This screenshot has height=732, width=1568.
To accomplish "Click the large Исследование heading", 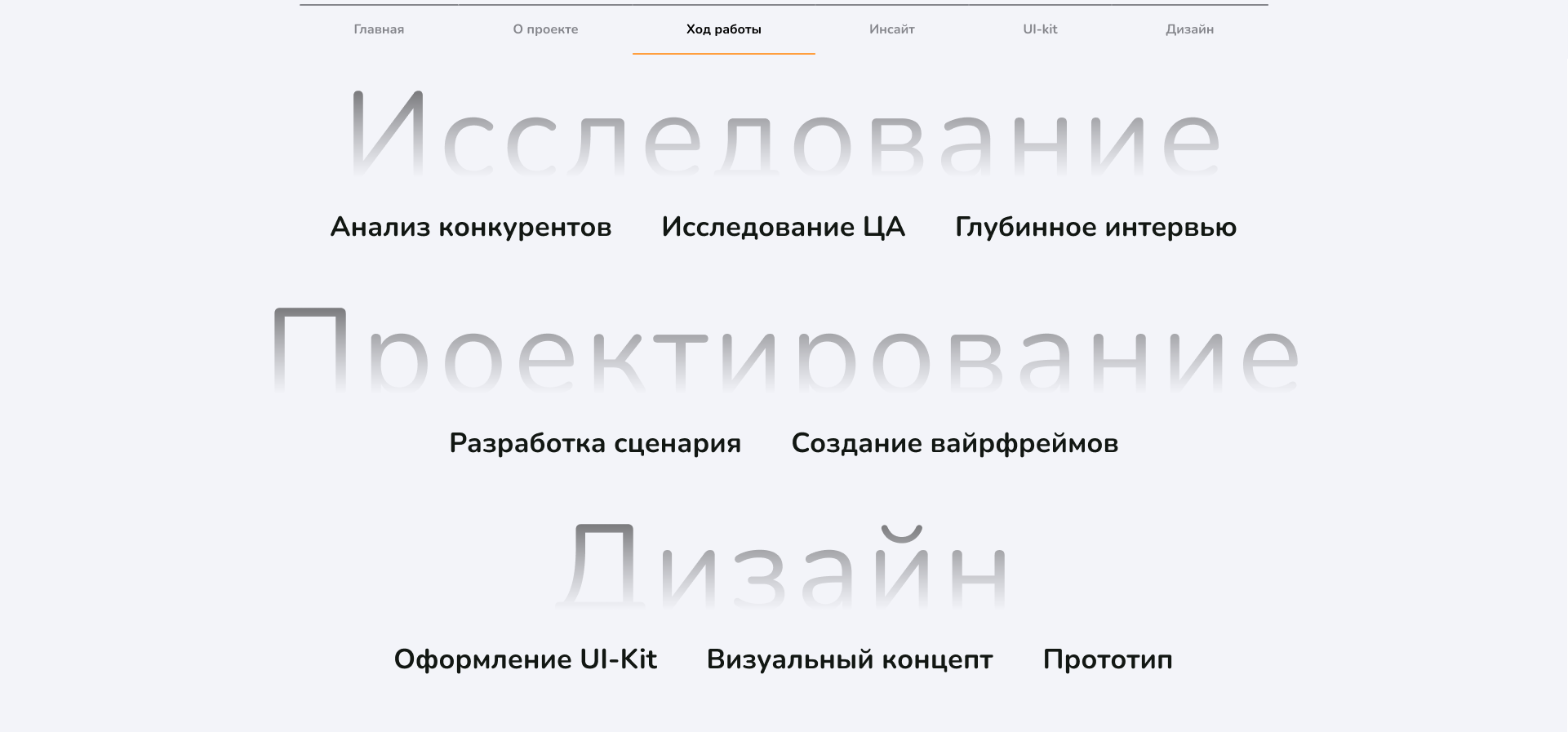I will 786,134.
